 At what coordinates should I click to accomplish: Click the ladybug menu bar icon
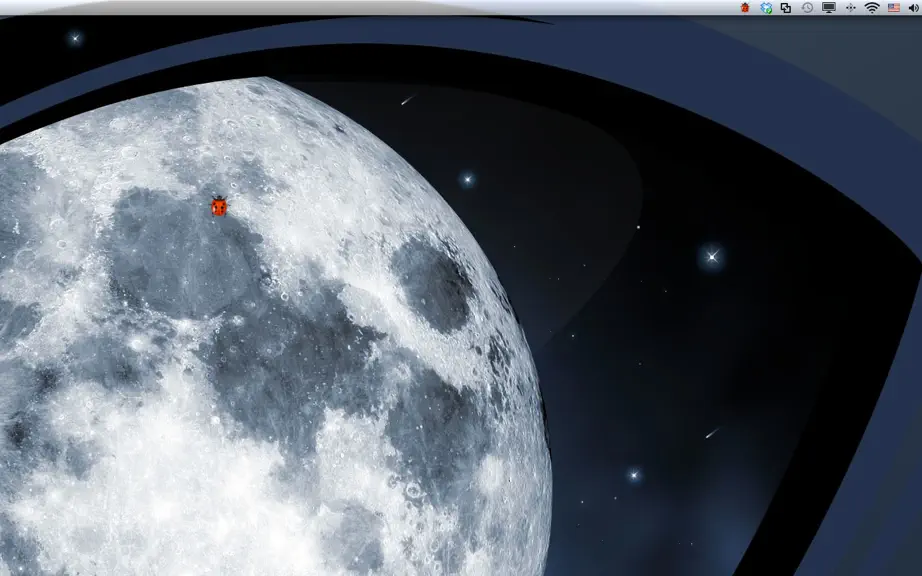click(x=745, y=8)
